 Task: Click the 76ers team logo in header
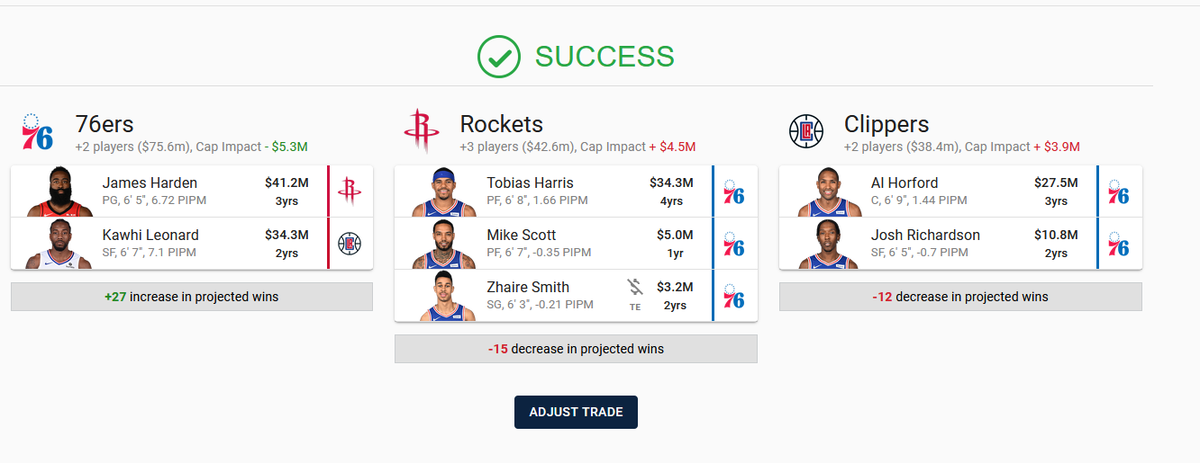(37, 132)
